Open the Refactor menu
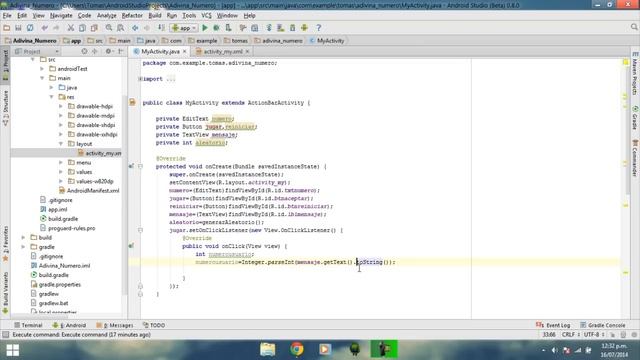Viewport: 640px width, 360px height. pyautogui.click(x=132, y=16)
